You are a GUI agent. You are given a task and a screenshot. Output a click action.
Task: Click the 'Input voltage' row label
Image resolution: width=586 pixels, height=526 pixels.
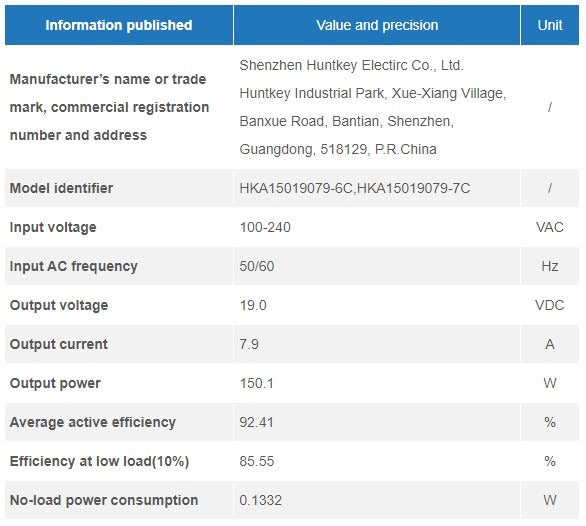[x=53, y=227]
